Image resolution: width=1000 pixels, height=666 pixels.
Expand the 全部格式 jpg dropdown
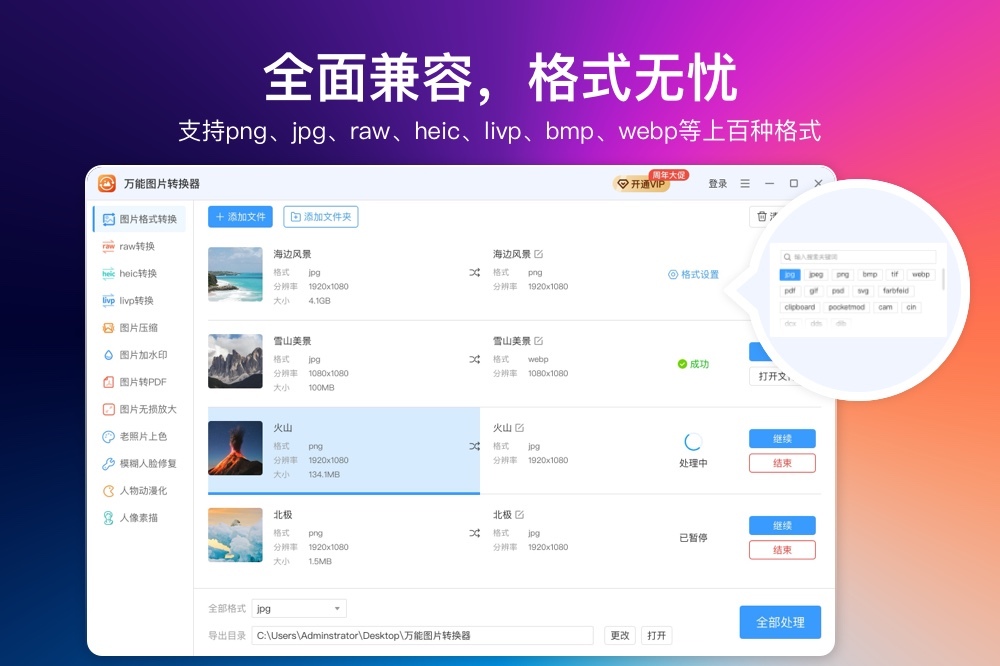click(x=299, y=609)
